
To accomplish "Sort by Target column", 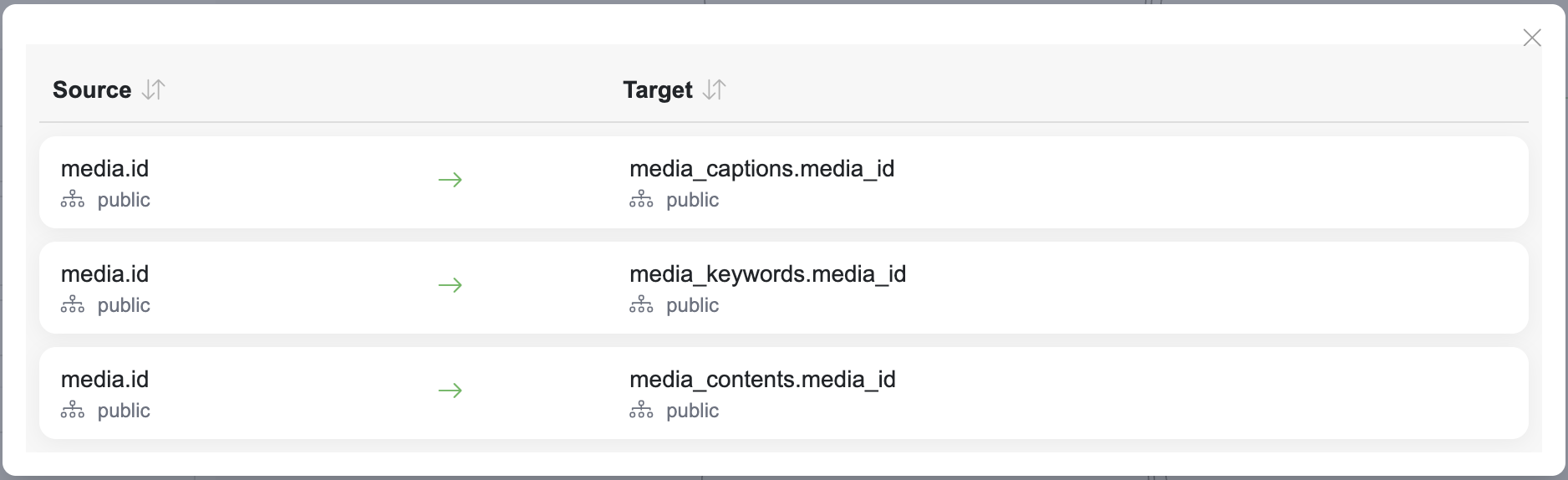I will pyautogui.click(x=715, y=89).
